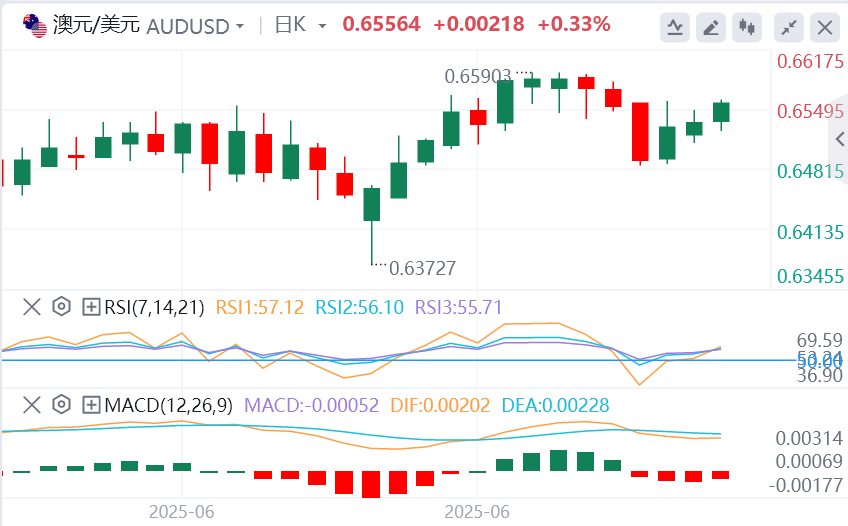Click the DEA:0.00228 value
The width and height of the screenshot is (848, 526).
point(555,405)
